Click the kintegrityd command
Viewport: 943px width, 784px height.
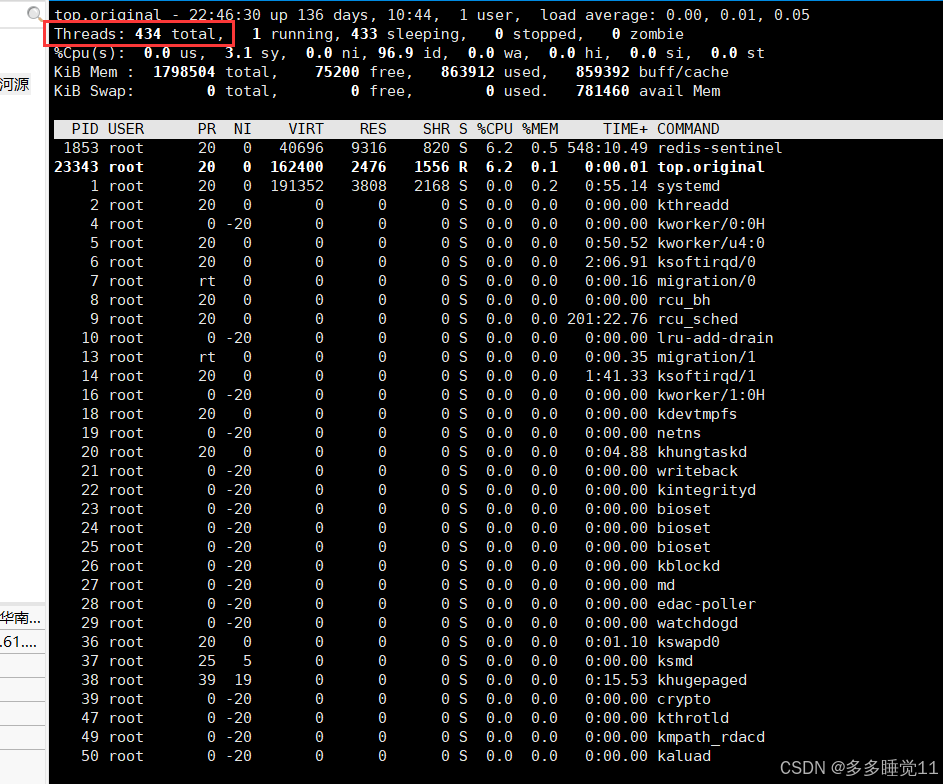(x=706, y=490)
